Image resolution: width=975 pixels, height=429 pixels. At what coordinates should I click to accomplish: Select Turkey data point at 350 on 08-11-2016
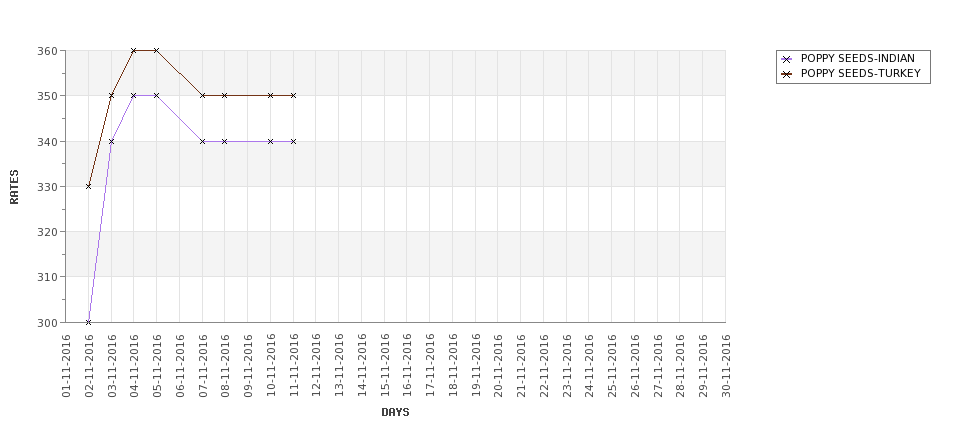tap(224, 96)
